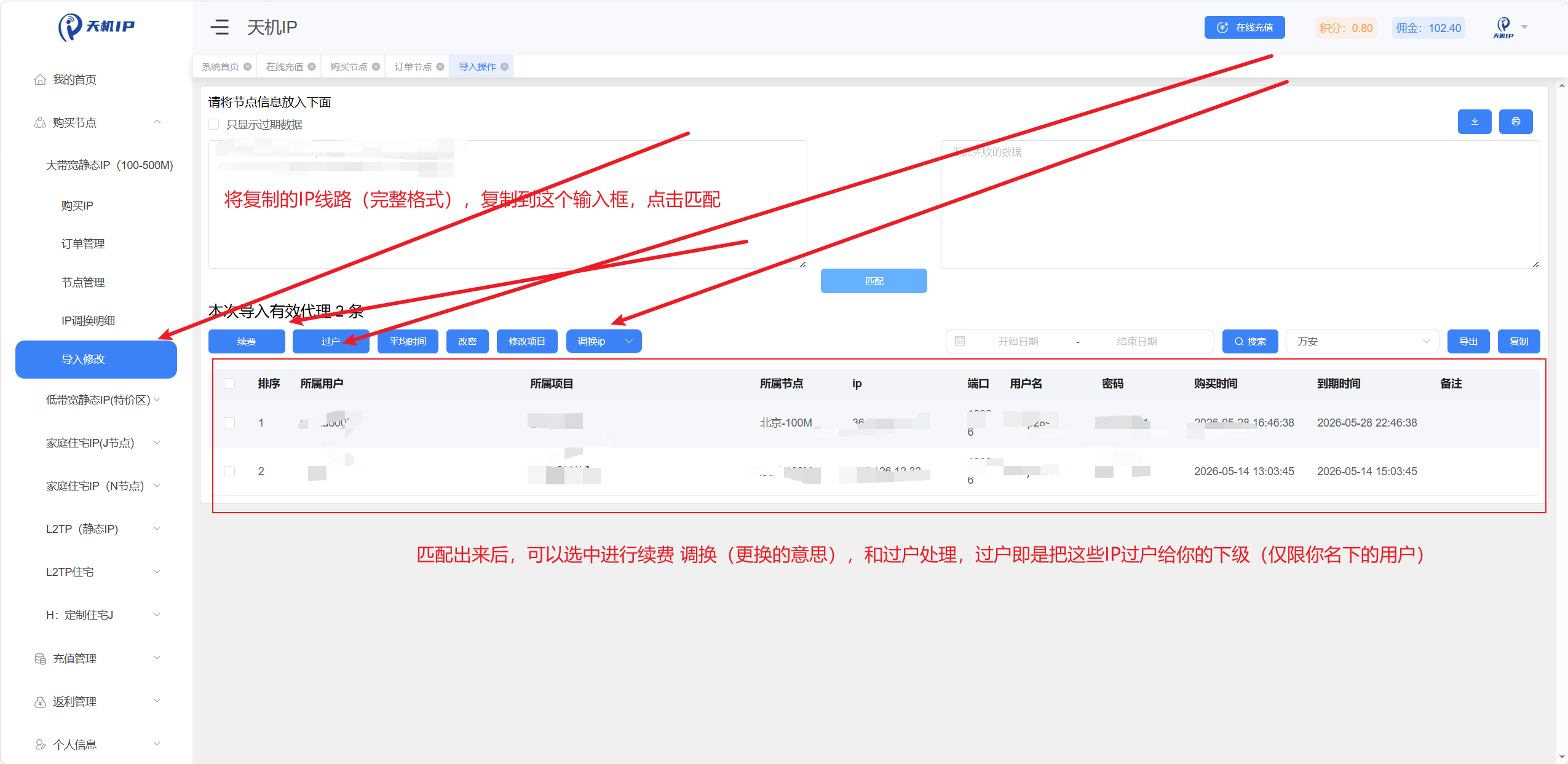This screenshot has height=764, width=1568.
Task: Click the 搜索 button
Action: coord(1250,341)
